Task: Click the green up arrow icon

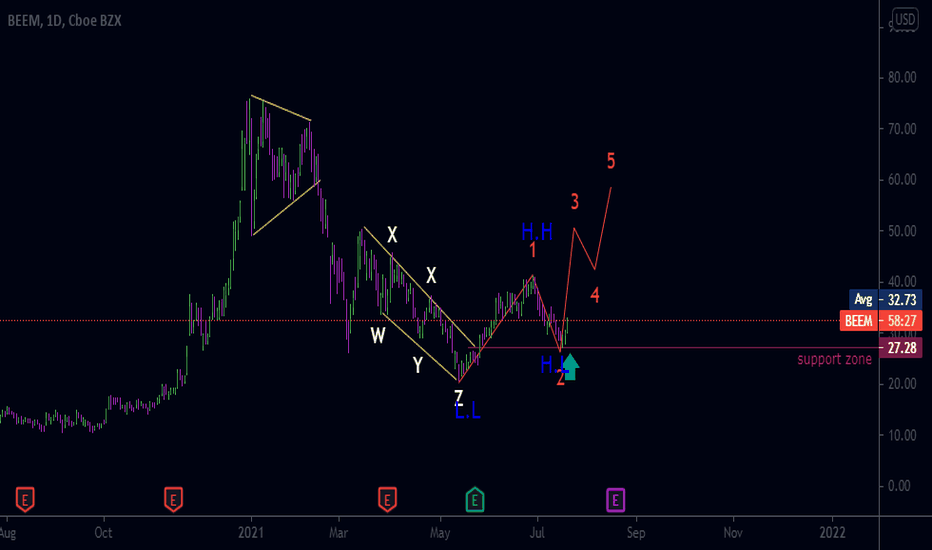Action: point(570,366)
